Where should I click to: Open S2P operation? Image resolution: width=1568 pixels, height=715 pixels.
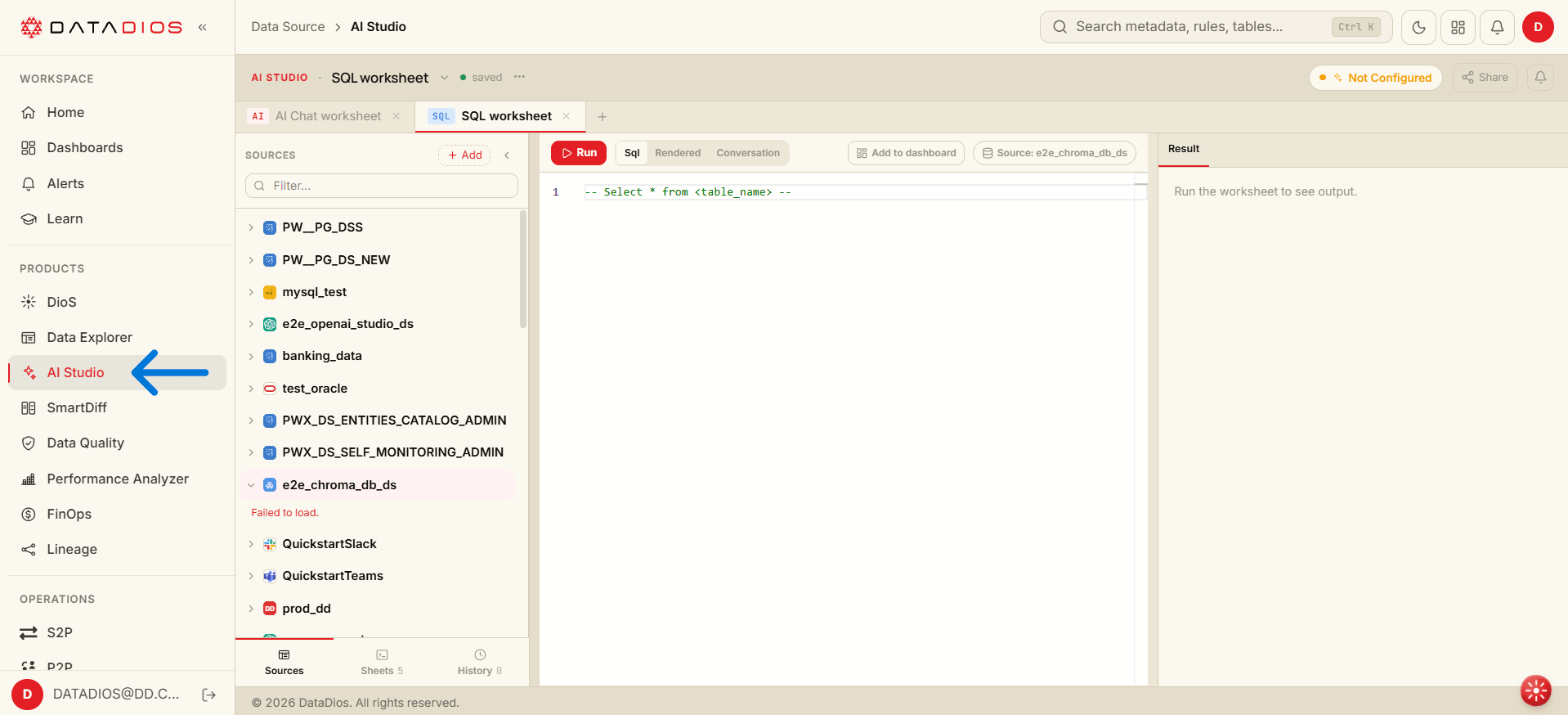tap(117, 632)
